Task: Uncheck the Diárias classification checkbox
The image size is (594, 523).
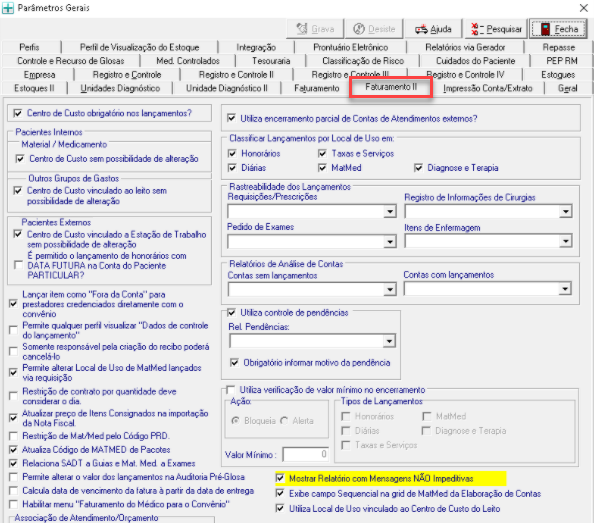Action: (232, 168)
